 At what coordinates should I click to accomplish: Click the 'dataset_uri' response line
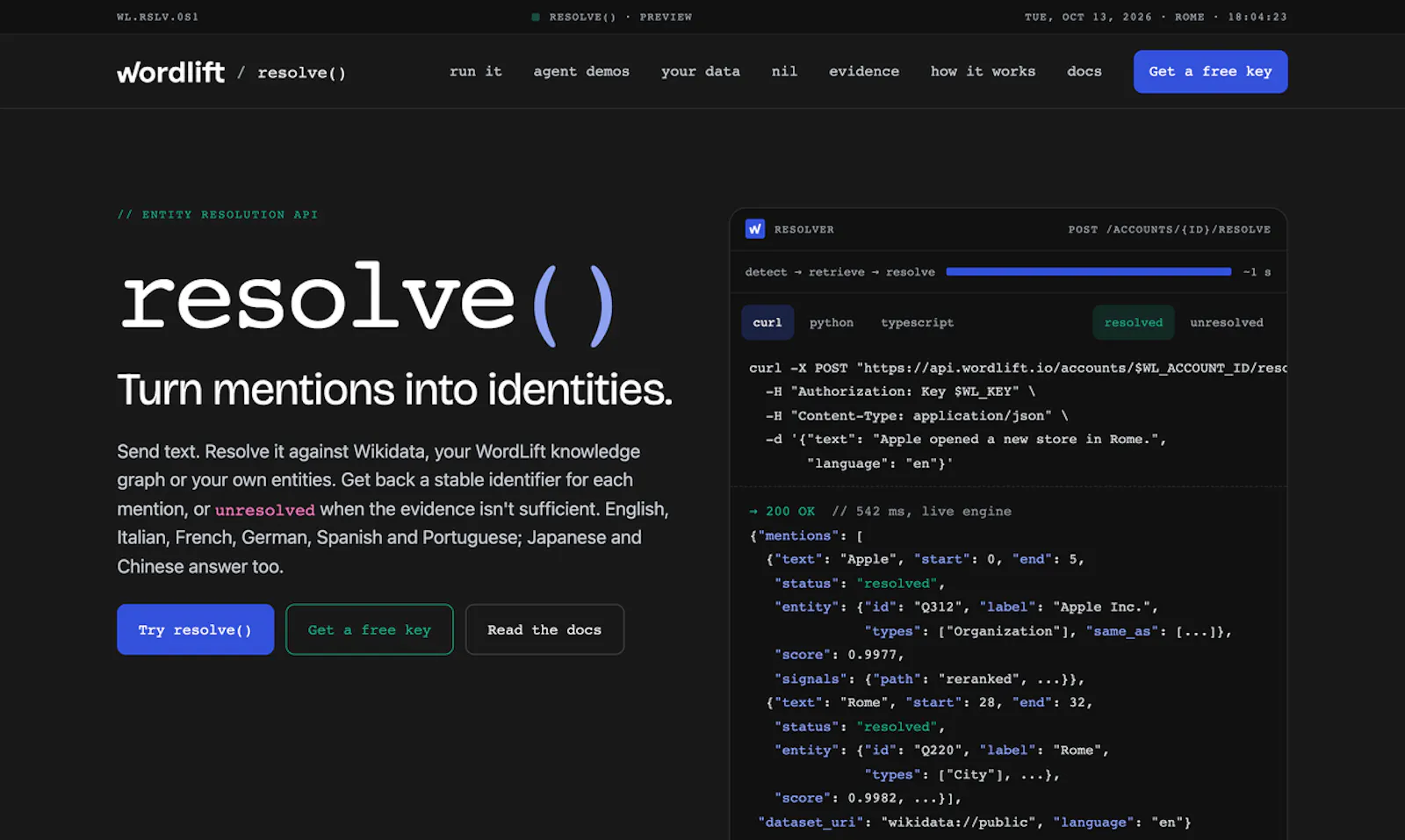tap(975, 822)
